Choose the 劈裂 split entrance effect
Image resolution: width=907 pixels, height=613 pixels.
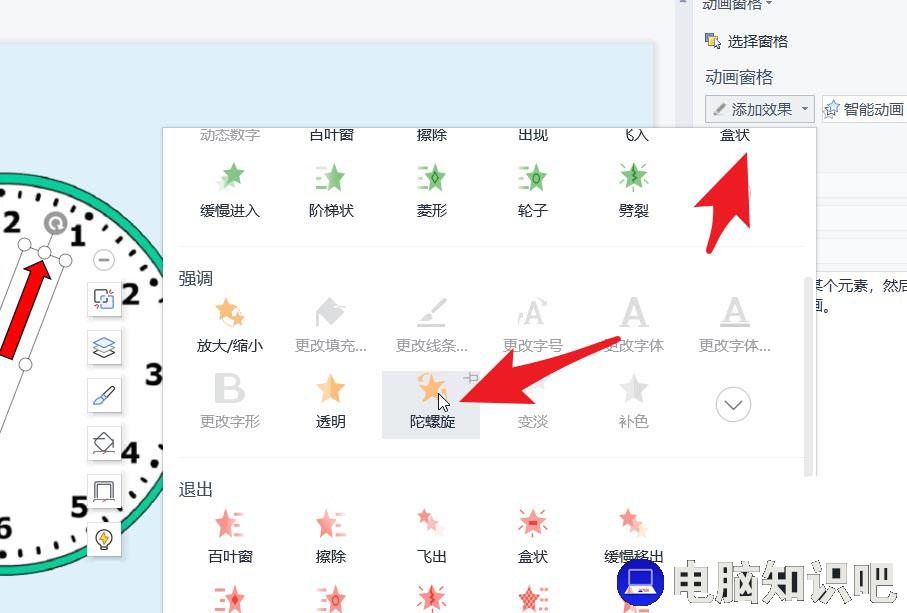(633, 191)
